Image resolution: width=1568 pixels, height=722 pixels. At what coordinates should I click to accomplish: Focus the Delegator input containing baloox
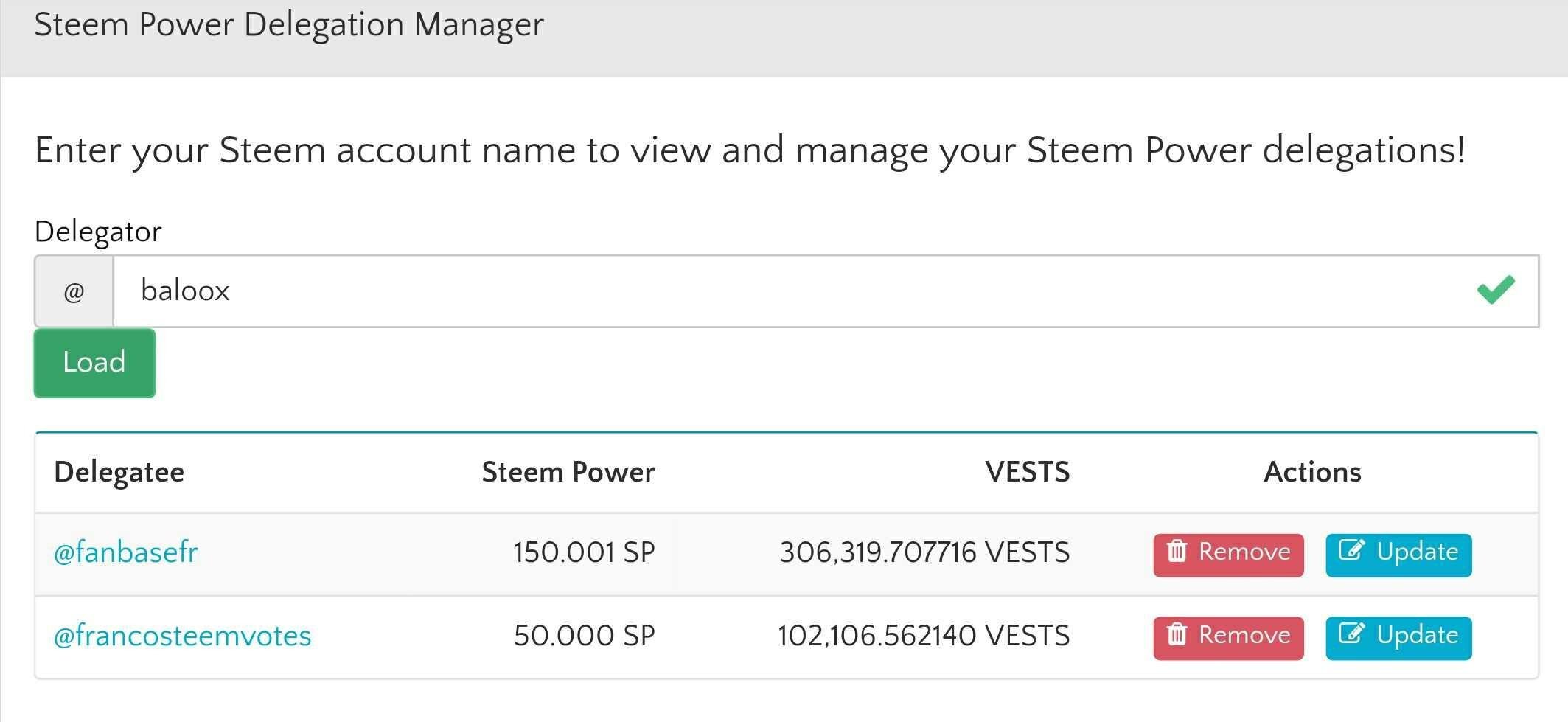[x=826, y=291]
